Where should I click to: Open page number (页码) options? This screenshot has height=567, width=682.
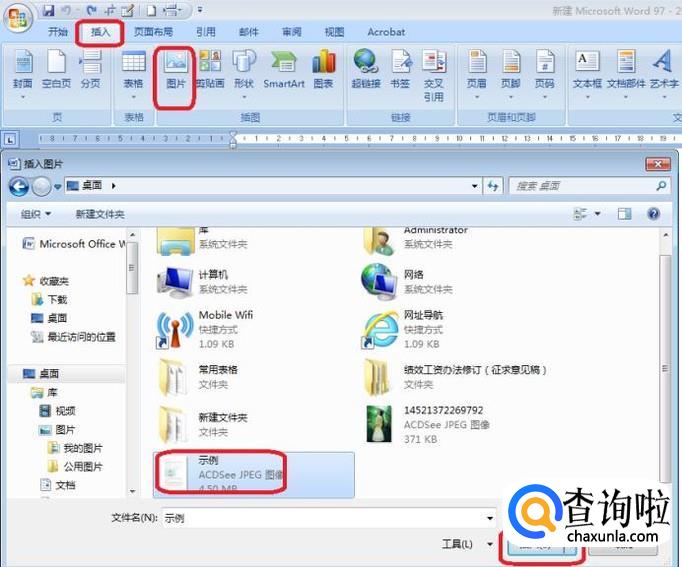[545, 75]
